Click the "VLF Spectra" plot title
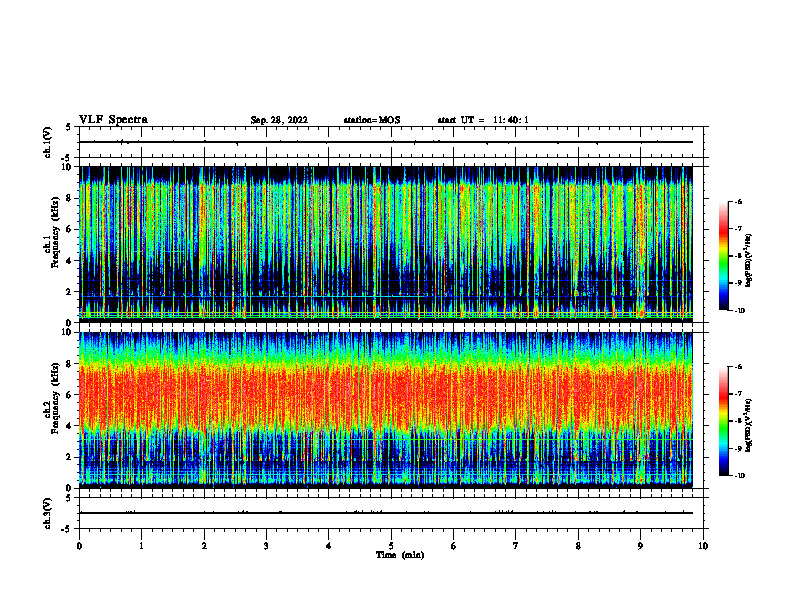This screenshot has height=612, width=792. tap(113, 120)
